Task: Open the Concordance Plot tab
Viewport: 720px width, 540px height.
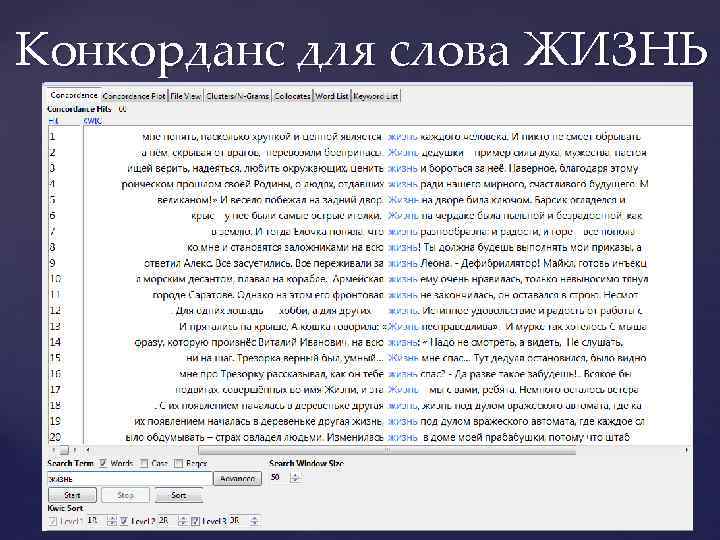Action: click(x=134, y=96)
